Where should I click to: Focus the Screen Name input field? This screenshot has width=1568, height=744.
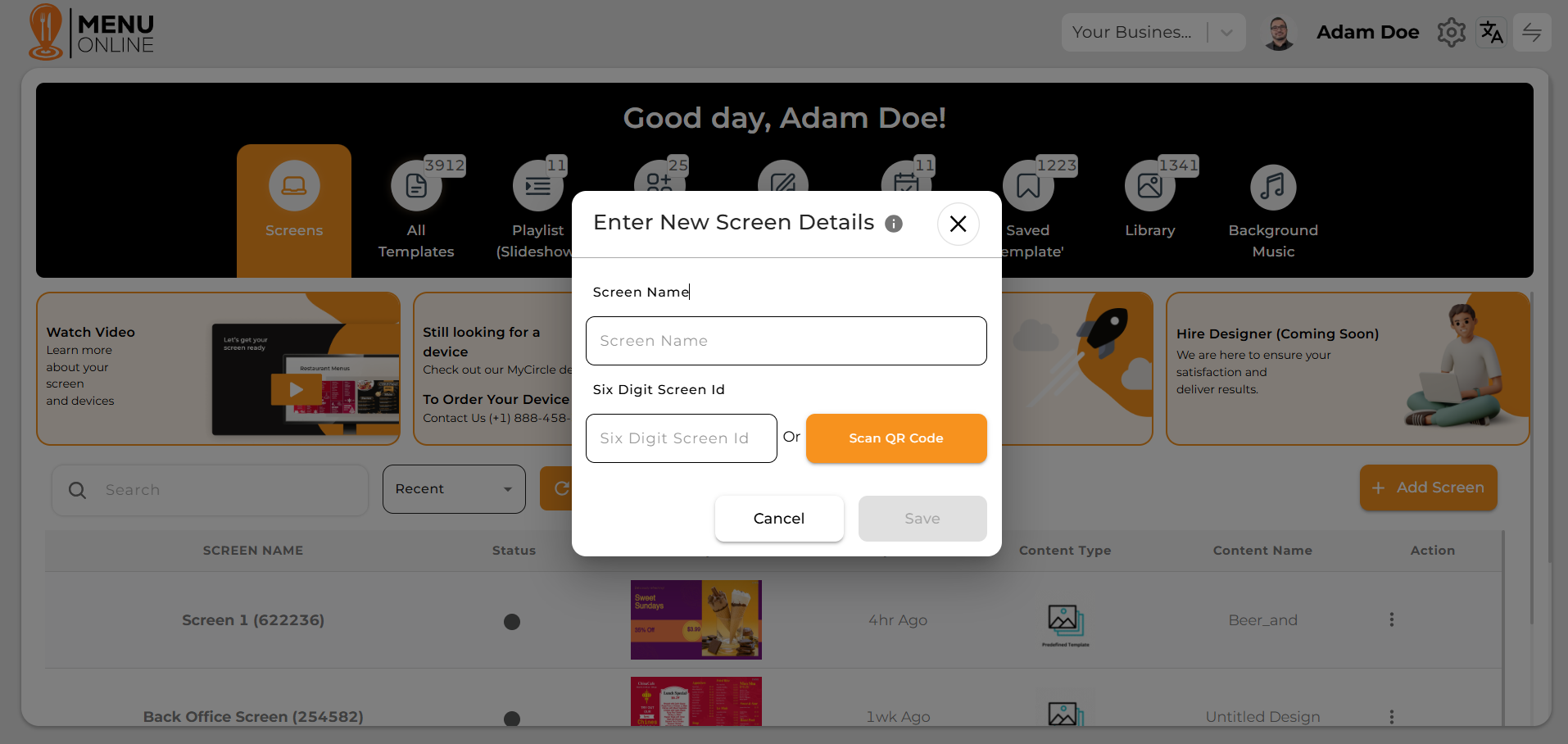click(x=786, y=341)
